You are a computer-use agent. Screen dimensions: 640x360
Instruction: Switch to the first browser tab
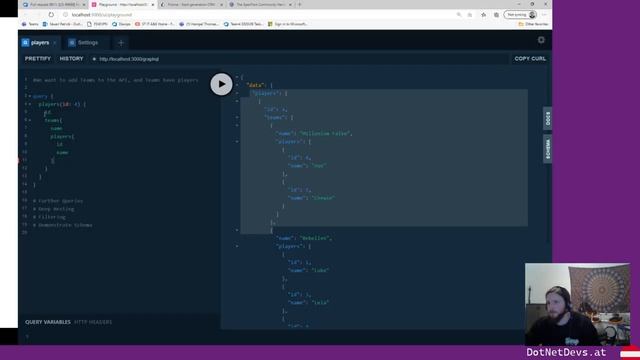(x=53, y=4)
